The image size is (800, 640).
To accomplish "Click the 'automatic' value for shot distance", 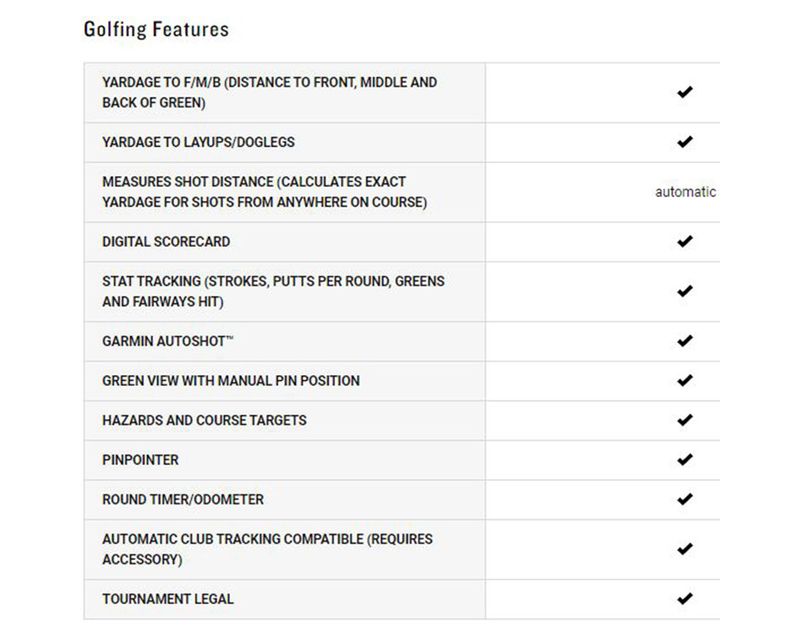I will click(685, 192).
